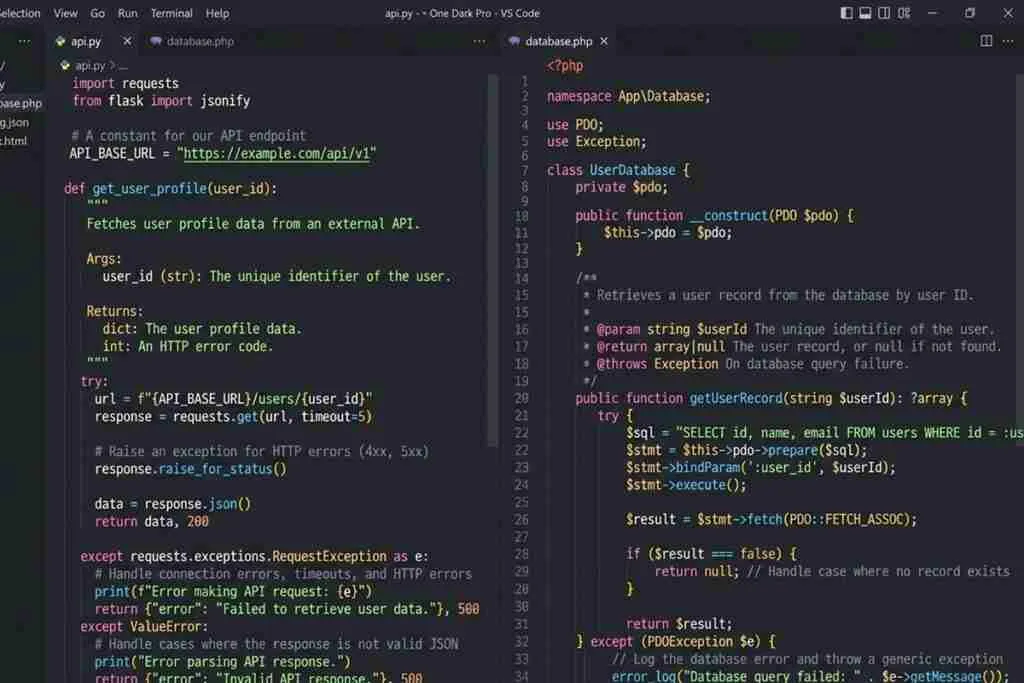
Task: Open the Go menu
Action: 97,13
